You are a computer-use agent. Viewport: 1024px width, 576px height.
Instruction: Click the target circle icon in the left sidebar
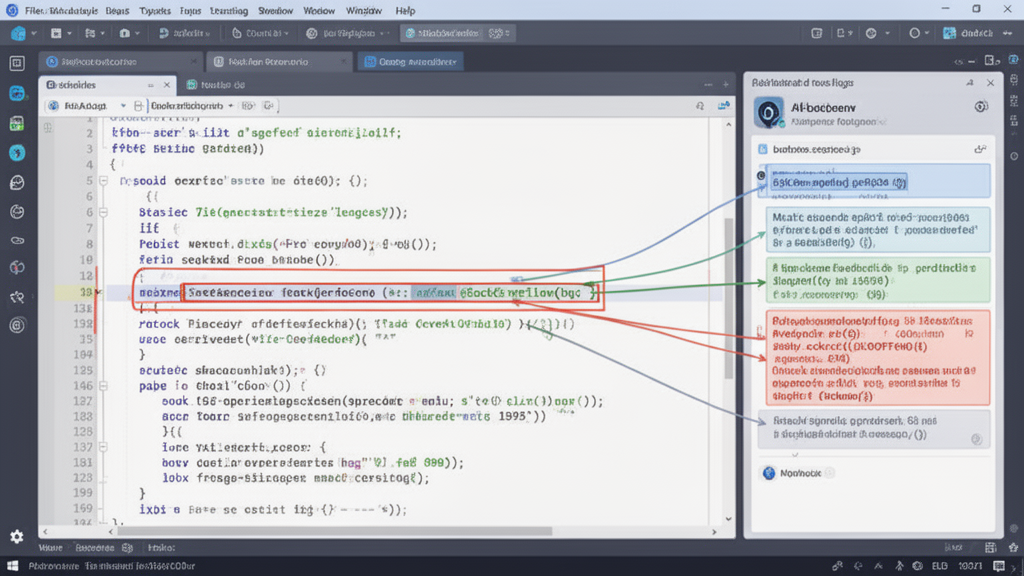(17, 325)
